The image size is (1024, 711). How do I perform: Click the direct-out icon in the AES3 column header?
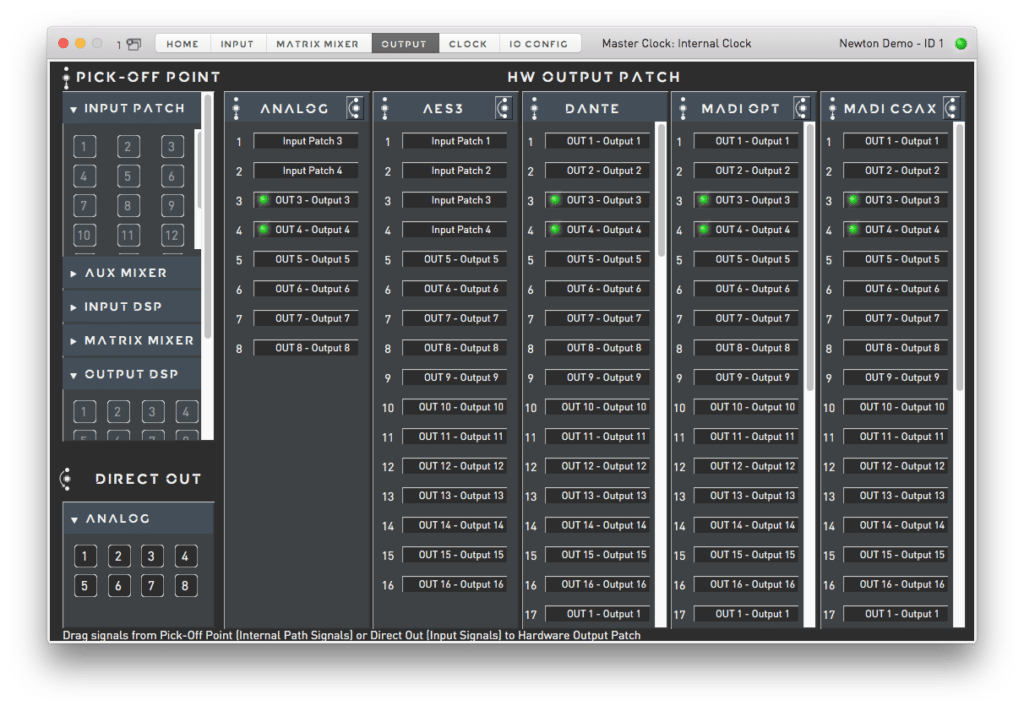coord(504,108)
